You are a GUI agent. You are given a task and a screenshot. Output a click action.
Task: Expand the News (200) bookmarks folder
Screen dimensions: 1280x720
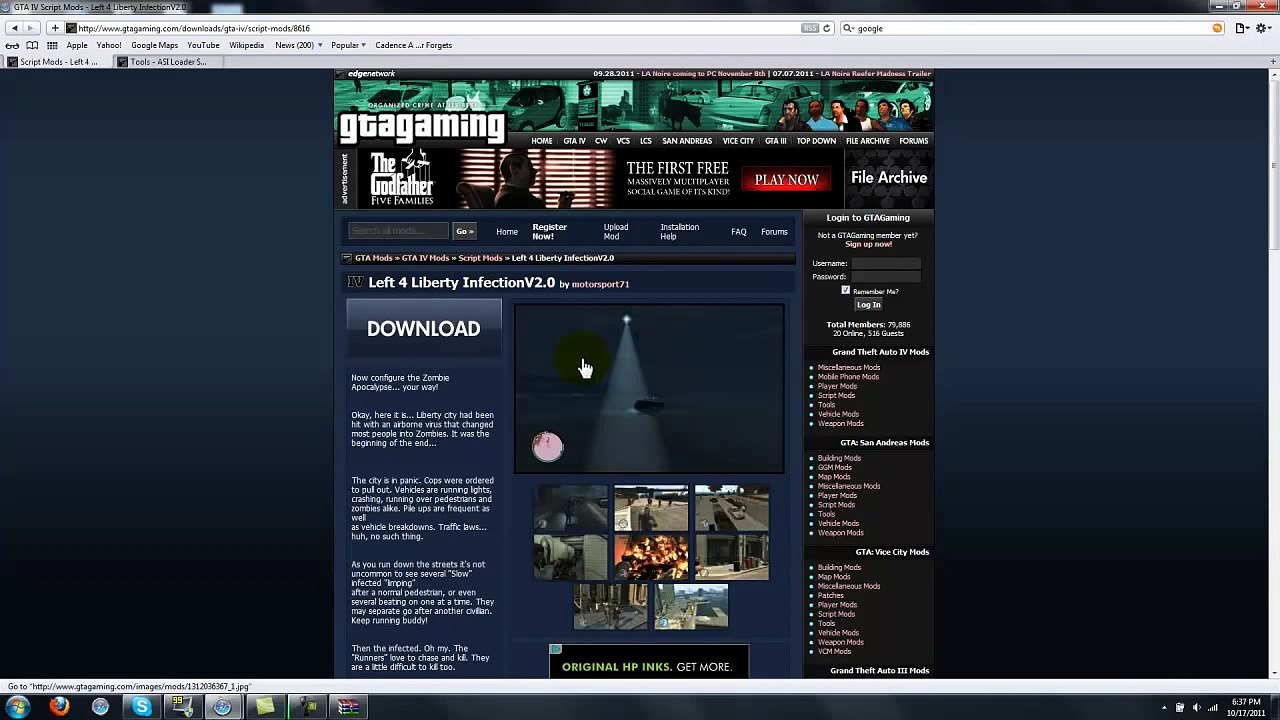click(x=299, y=45)
